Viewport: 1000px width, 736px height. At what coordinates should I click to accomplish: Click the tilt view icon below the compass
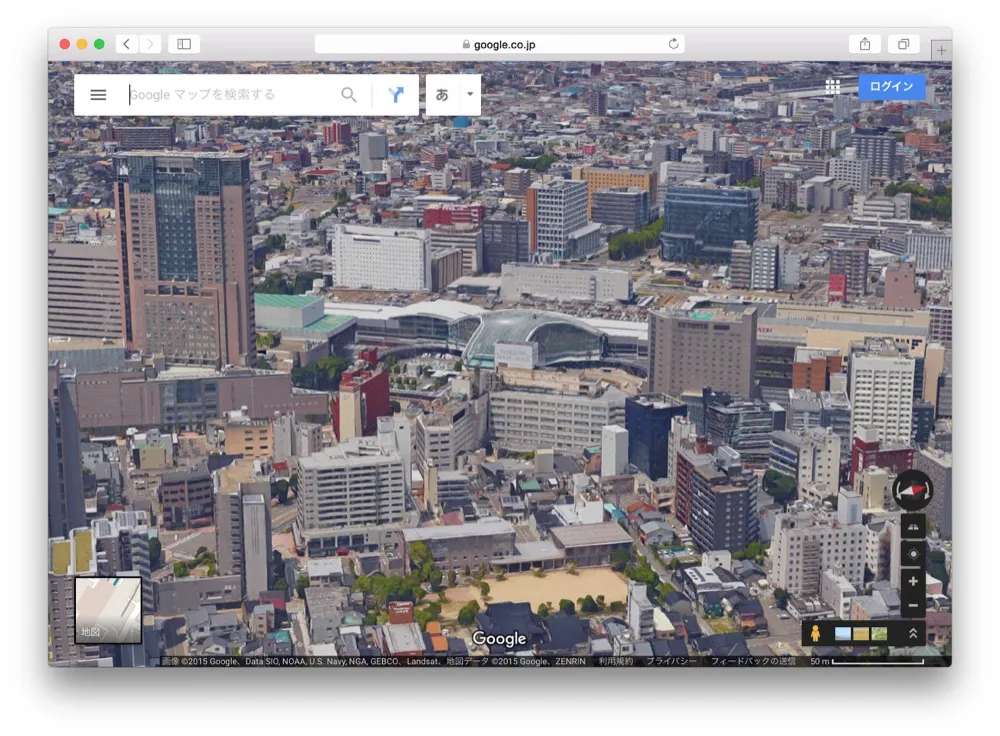point(912,525)
